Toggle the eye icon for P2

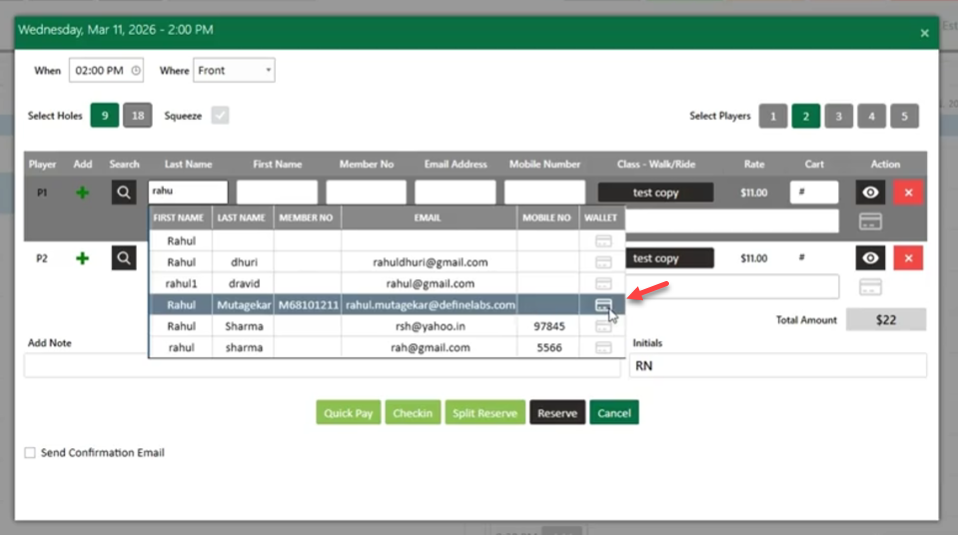click(x=870, y=258)
